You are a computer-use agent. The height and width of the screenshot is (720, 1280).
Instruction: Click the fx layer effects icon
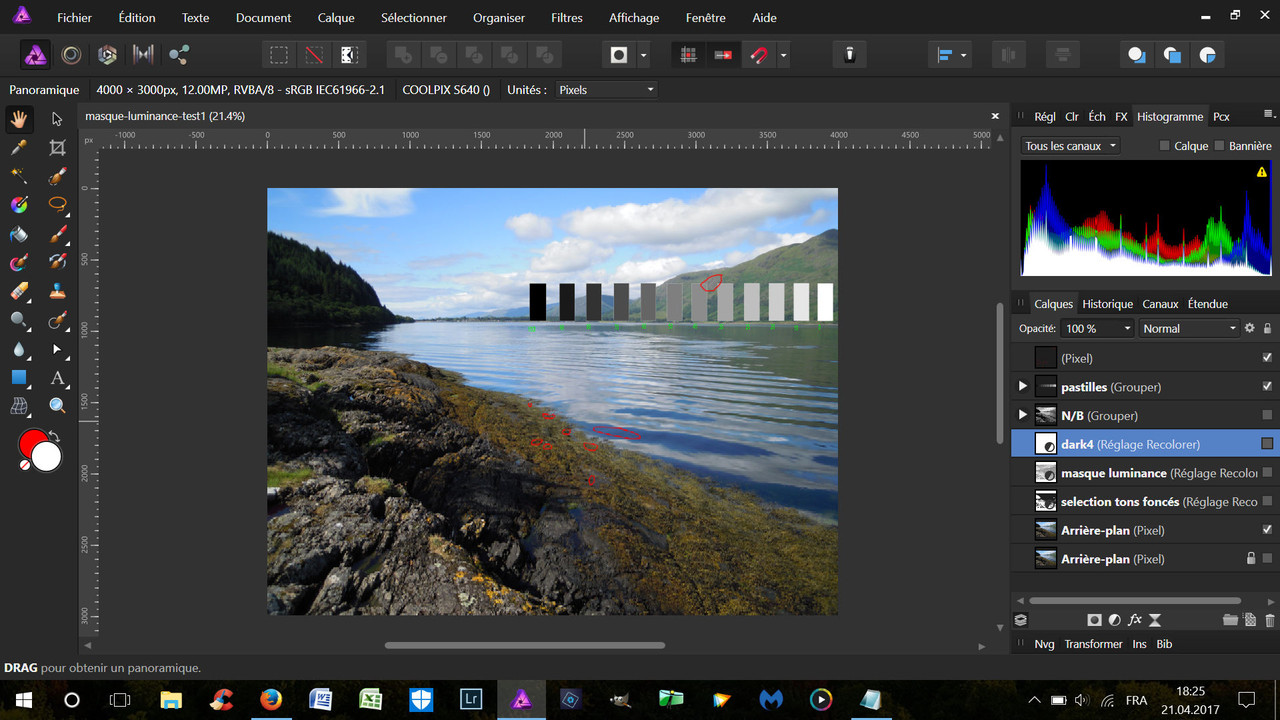click(x=1135, y=620)
